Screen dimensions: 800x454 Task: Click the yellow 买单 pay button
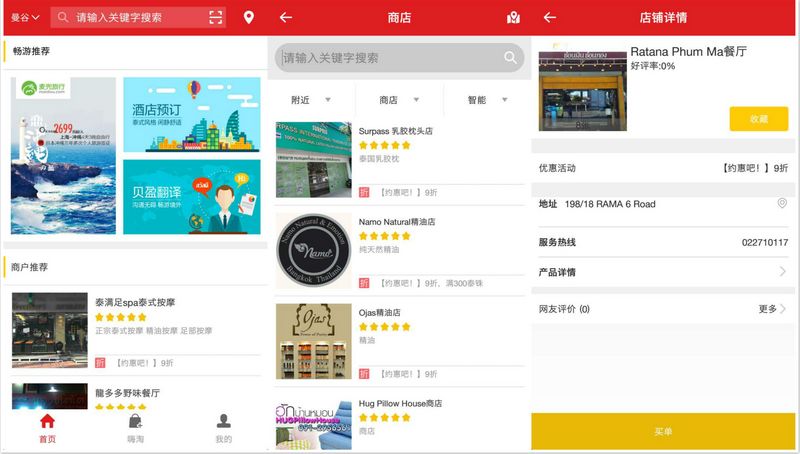[663, 432]
